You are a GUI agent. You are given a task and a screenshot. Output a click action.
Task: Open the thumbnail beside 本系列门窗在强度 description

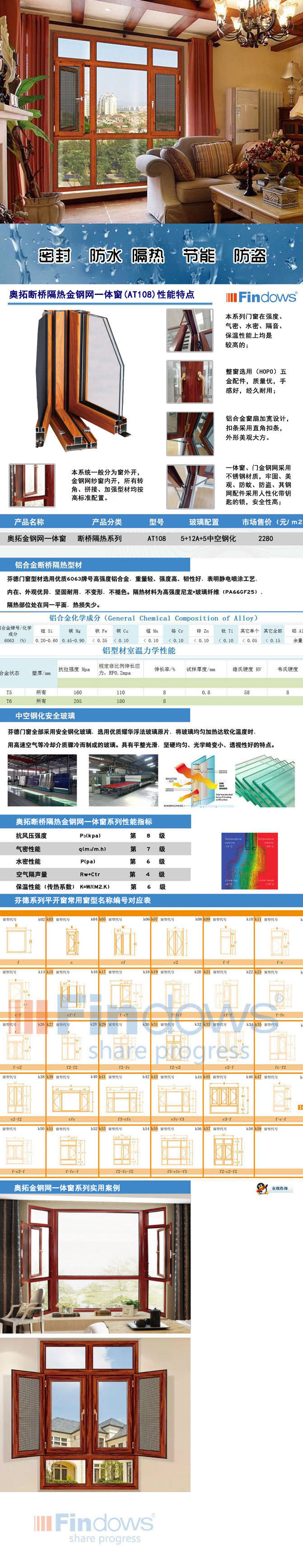click(x=190, y=330)
